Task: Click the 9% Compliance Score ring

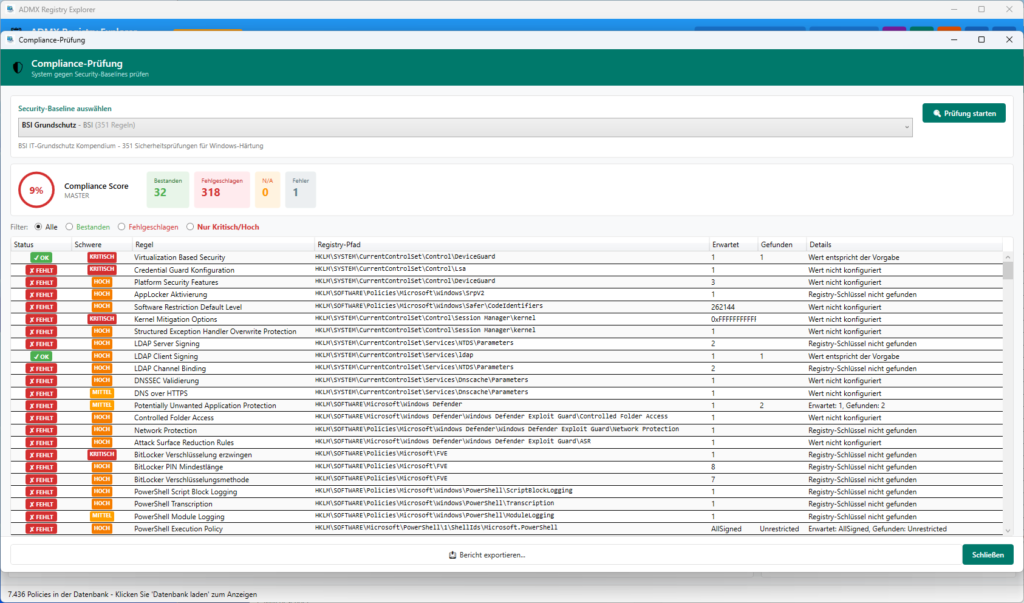Action: coord(37,189)
